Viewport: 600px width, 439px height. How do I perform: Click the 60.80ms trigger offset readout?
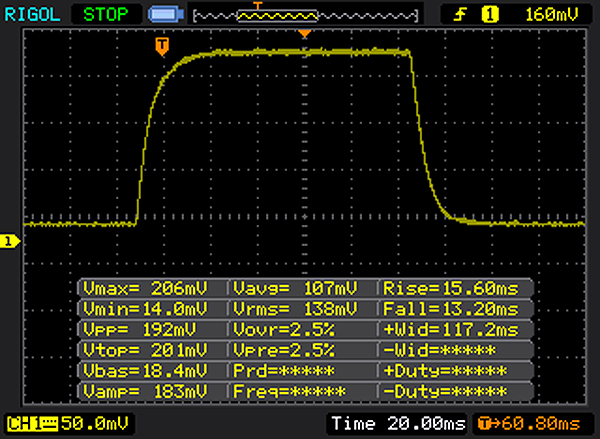pyautogui.click(x=529, y=424)
